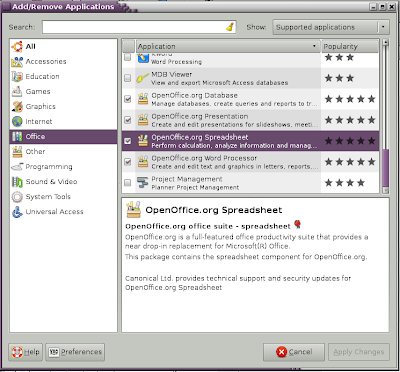The width and height of the screenshot is (400, 372).
Task: Select the OpenOffice.org Presentation row text
Action: point(235,120)
